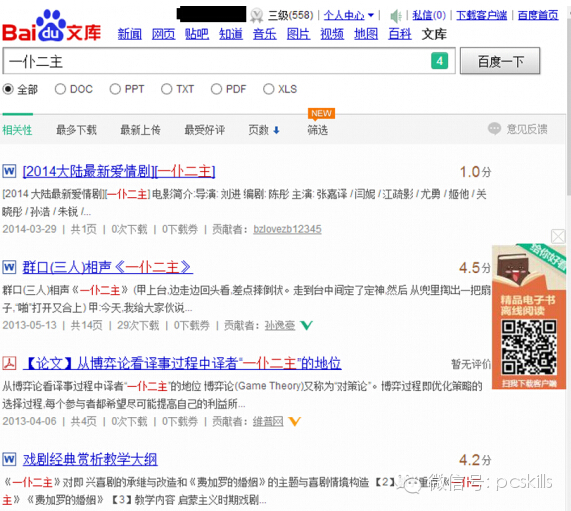Click contributor 维普网

tap(268, 421)
